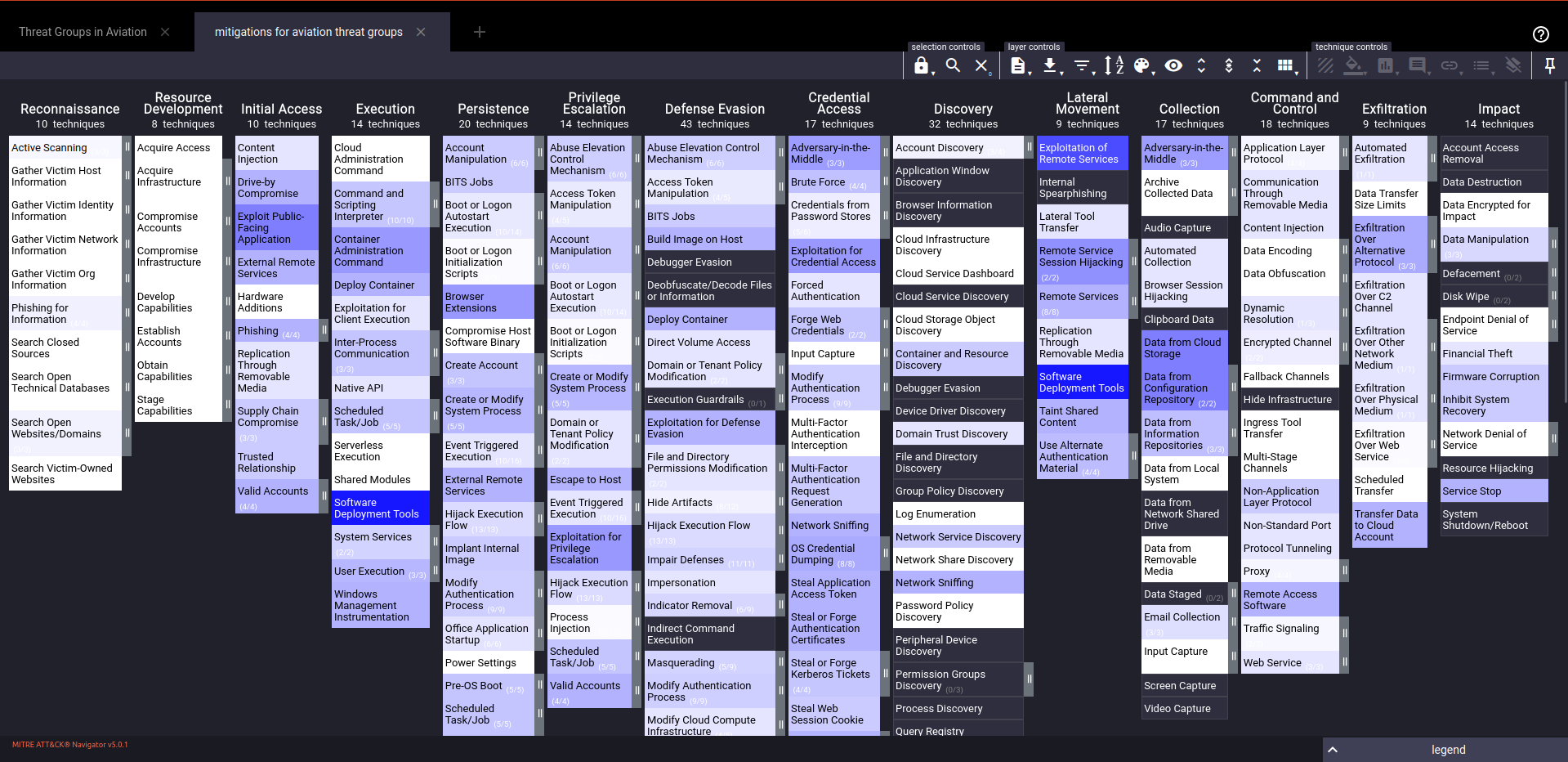Click the deselect X icon
Screen dimensions: 1568x762
coord(981,65)
